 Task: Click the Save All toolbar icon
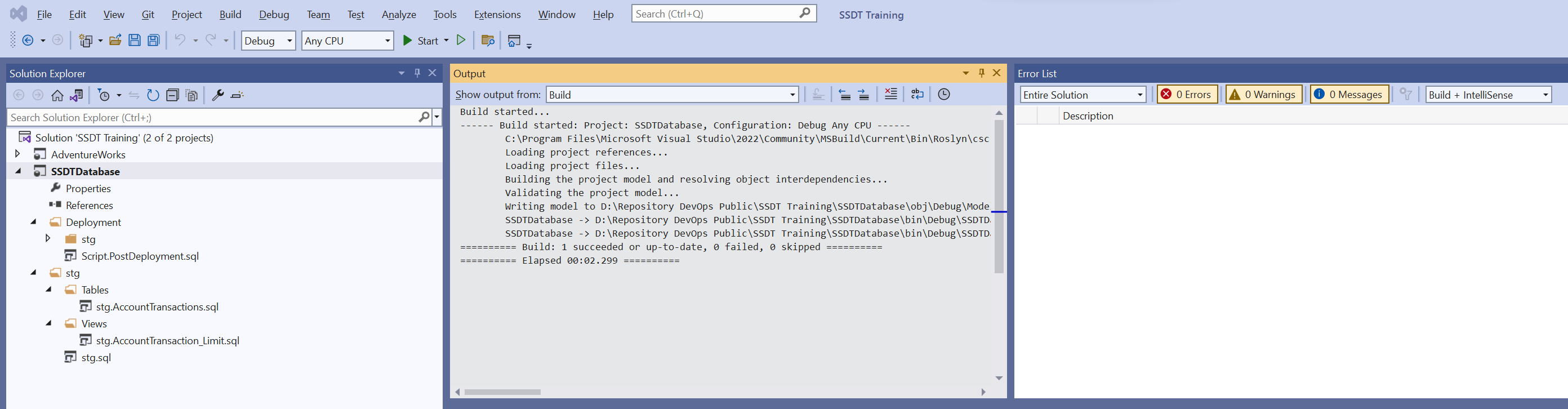(x=154, y=41)
